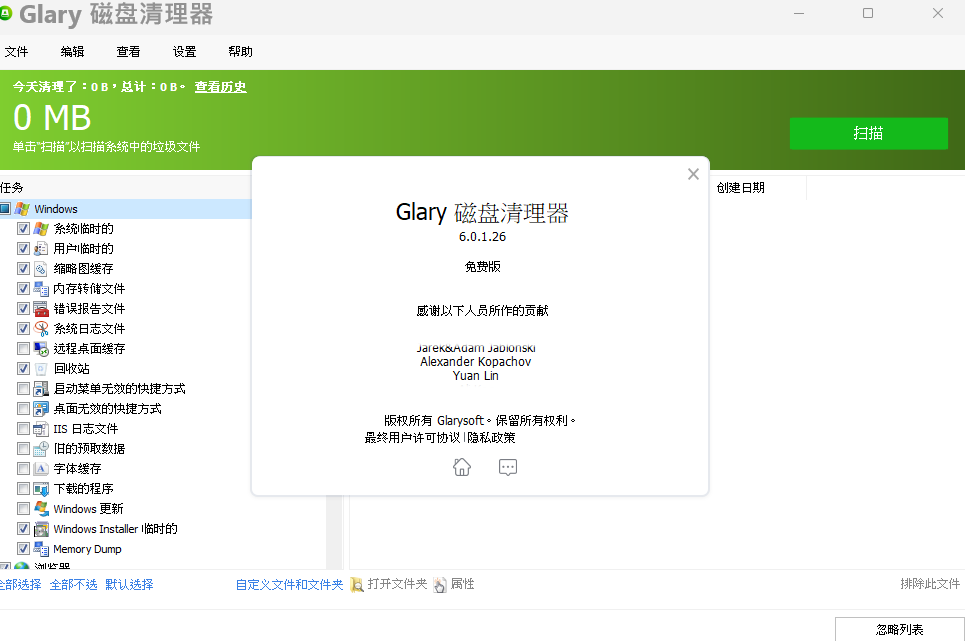Disable the Memory Dump checkbox
Screen dimensions: 965x641
click(x=23, y=549)
